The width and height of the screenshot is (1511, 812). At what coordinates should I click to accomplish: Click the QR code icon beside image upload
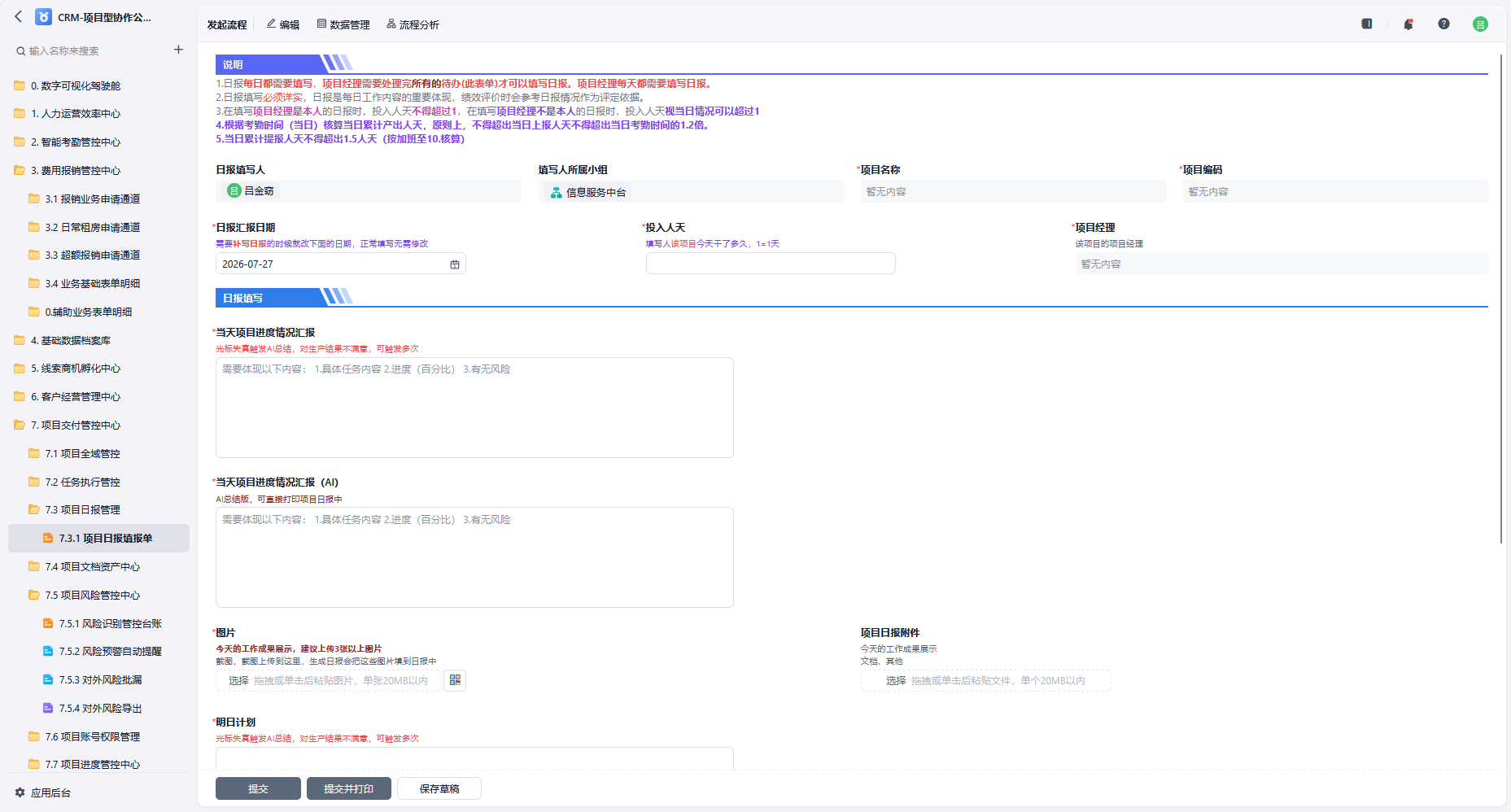click(x=456, y=680)
